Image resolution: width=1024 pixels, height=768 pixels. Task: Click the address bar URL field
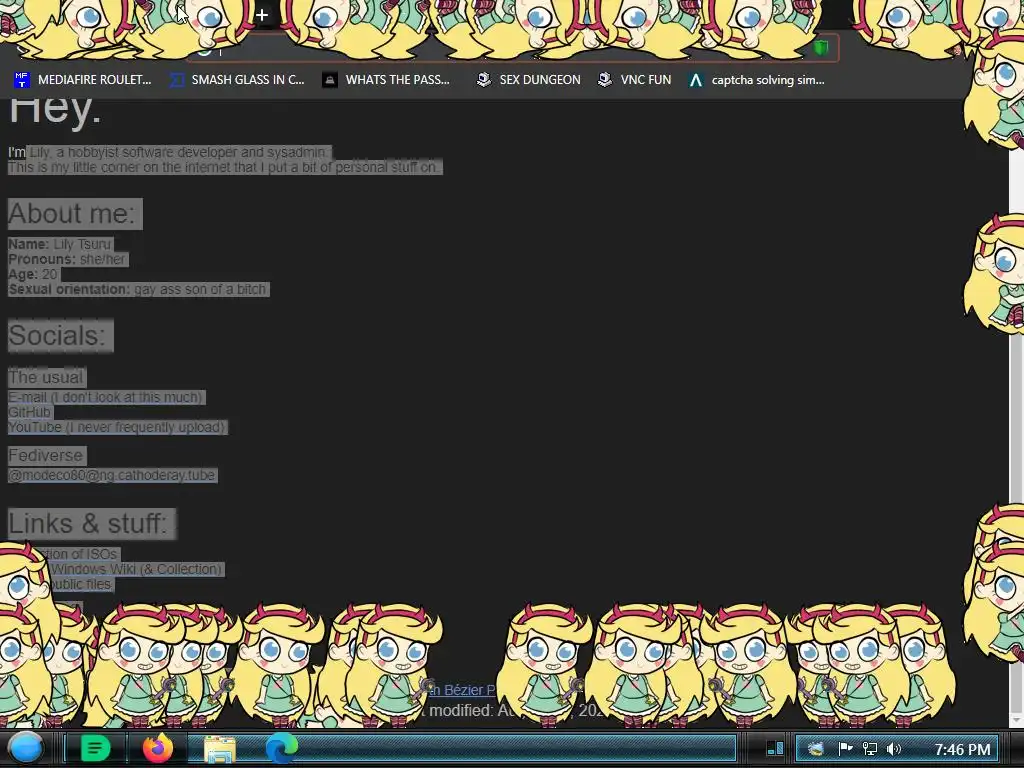[513, 49]
